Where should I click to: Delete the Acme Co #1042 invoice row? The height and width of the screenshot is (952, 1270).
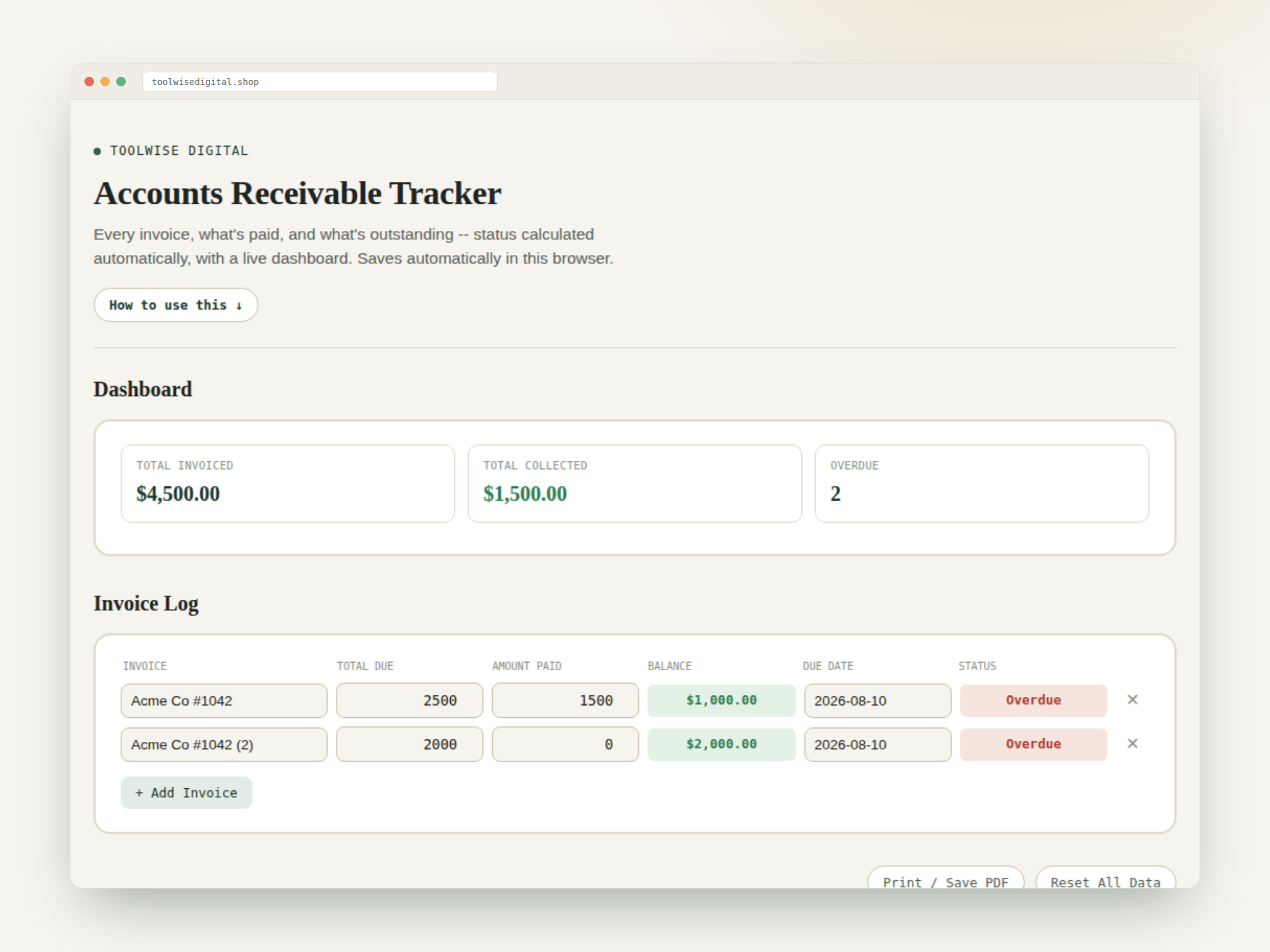coord(1132,699)
